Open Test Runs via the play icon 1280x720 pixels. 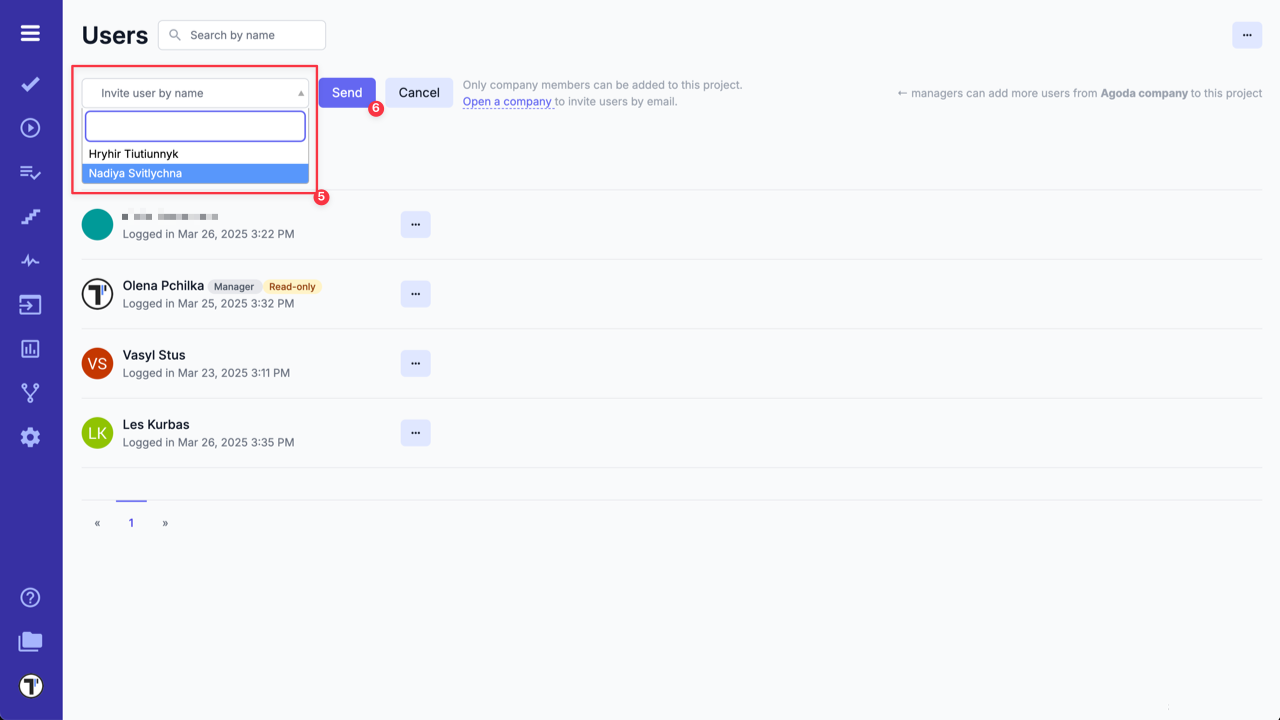pos(30,128)
